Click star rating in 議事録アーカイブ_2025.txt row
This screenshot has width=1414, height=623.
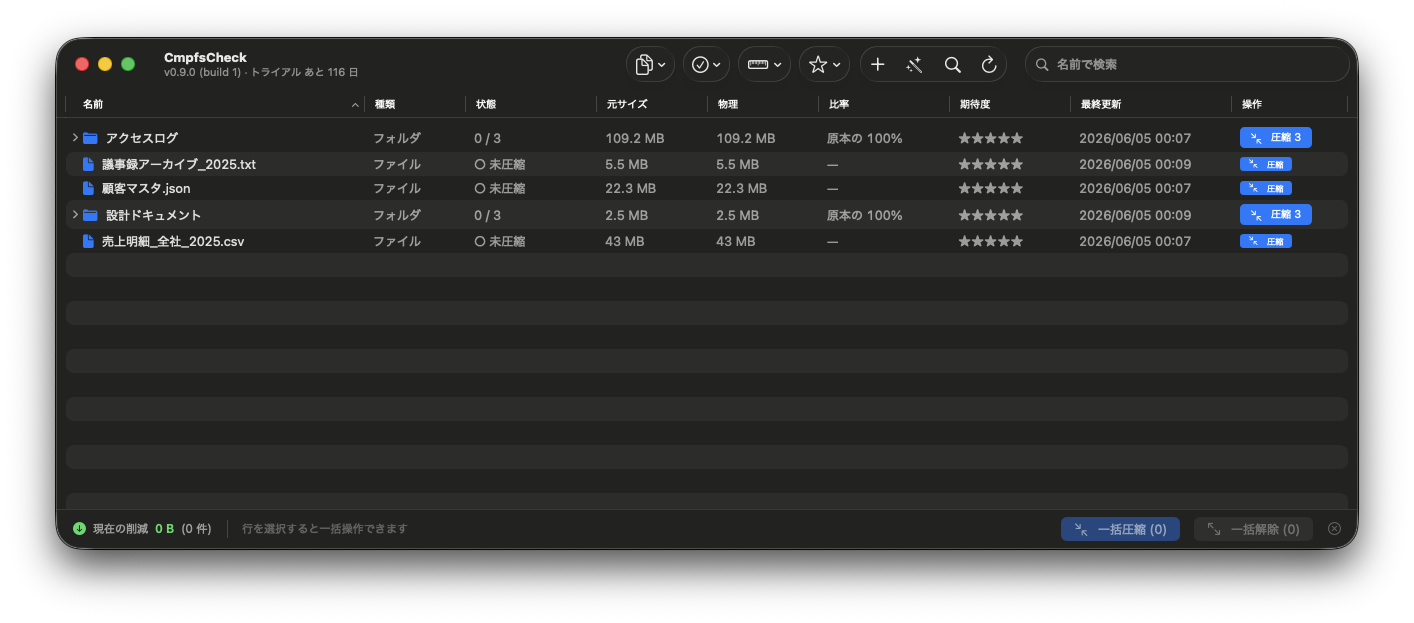(x=991, y=164)
